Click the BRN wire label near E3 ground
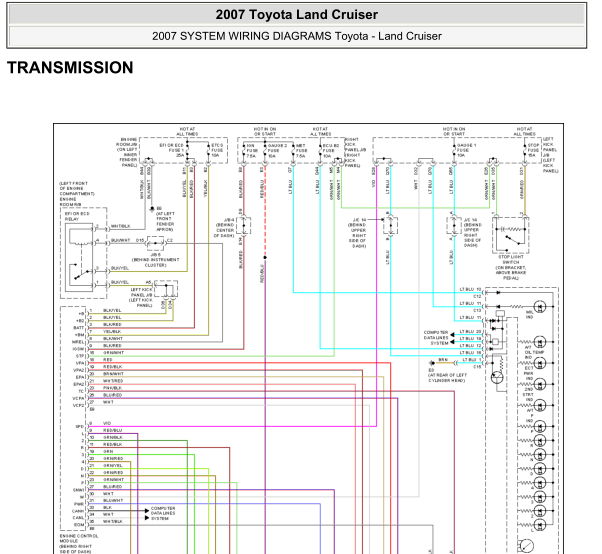This screenshot has height=554, width=602. pos(443,360)
